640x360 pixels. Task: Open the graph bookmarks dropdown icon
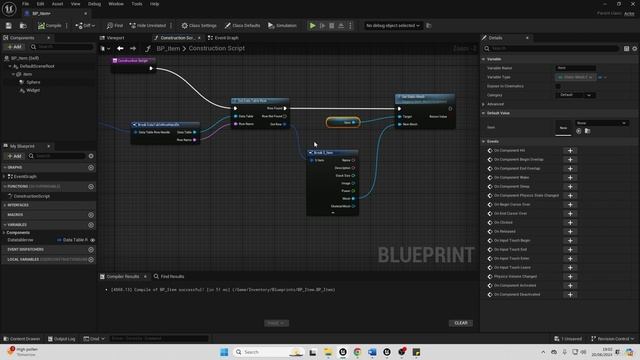(105, 49)
